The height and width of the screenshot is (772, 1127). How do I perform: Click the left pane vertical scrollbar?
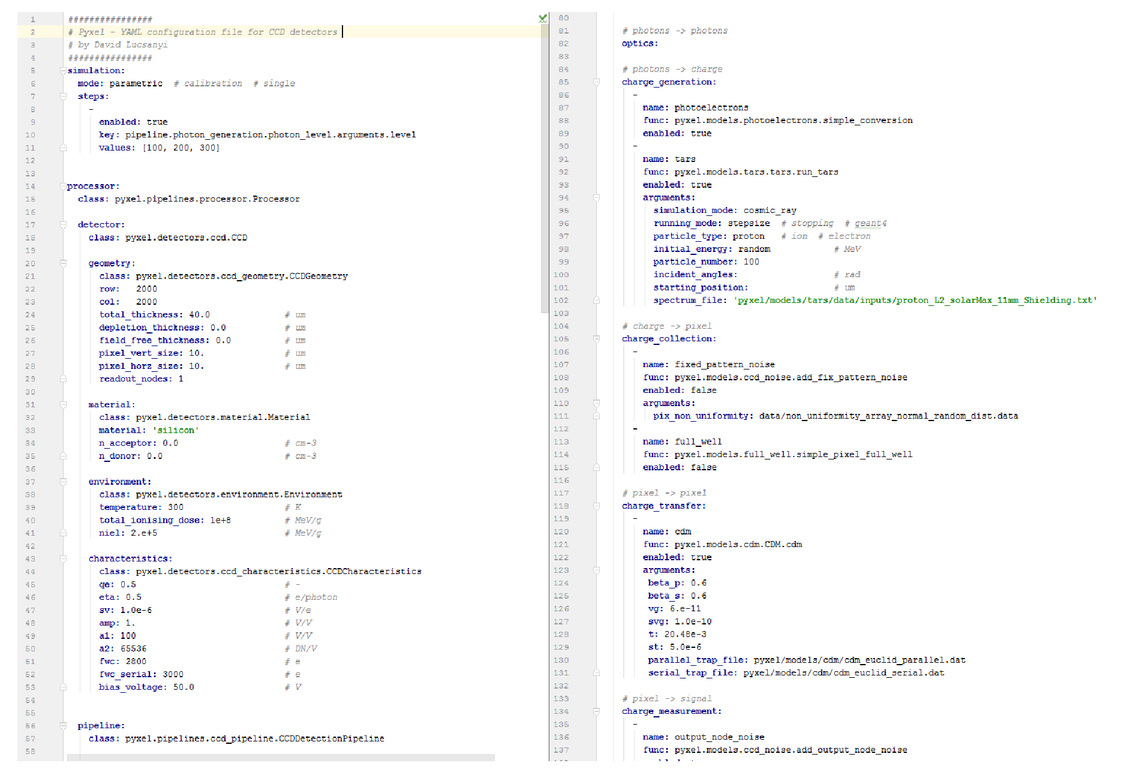coord(544,169)
